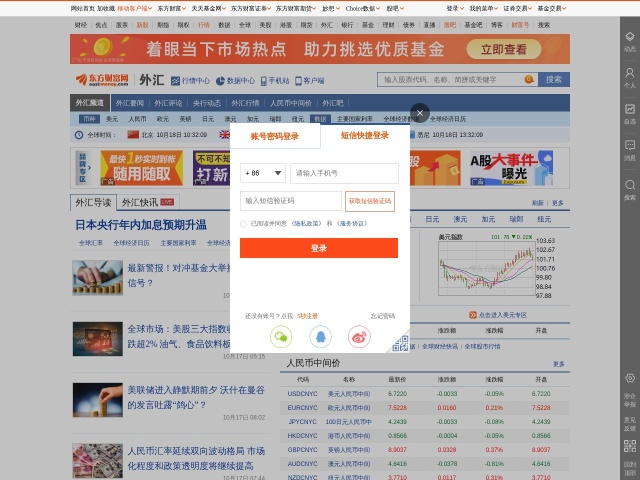Screen dimensions: 640x480
Task: Click the 5秒注册 link
Action: [307, 316]
